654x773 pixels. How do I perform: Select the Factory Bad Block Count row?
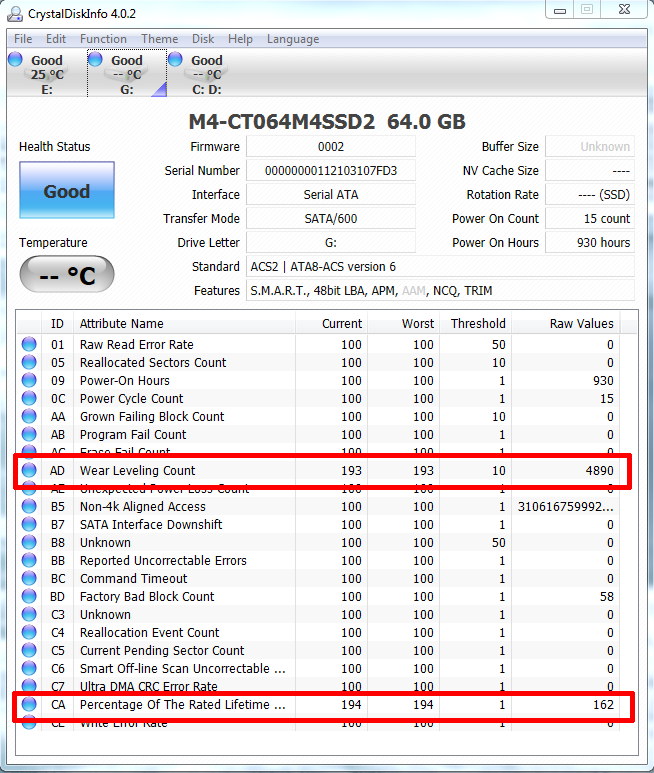pos(318,597)
